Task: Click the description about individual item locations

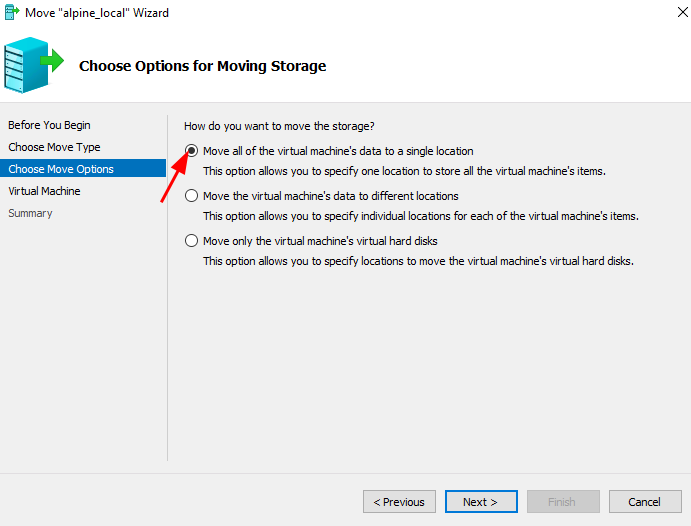Action: click(420, 216)
